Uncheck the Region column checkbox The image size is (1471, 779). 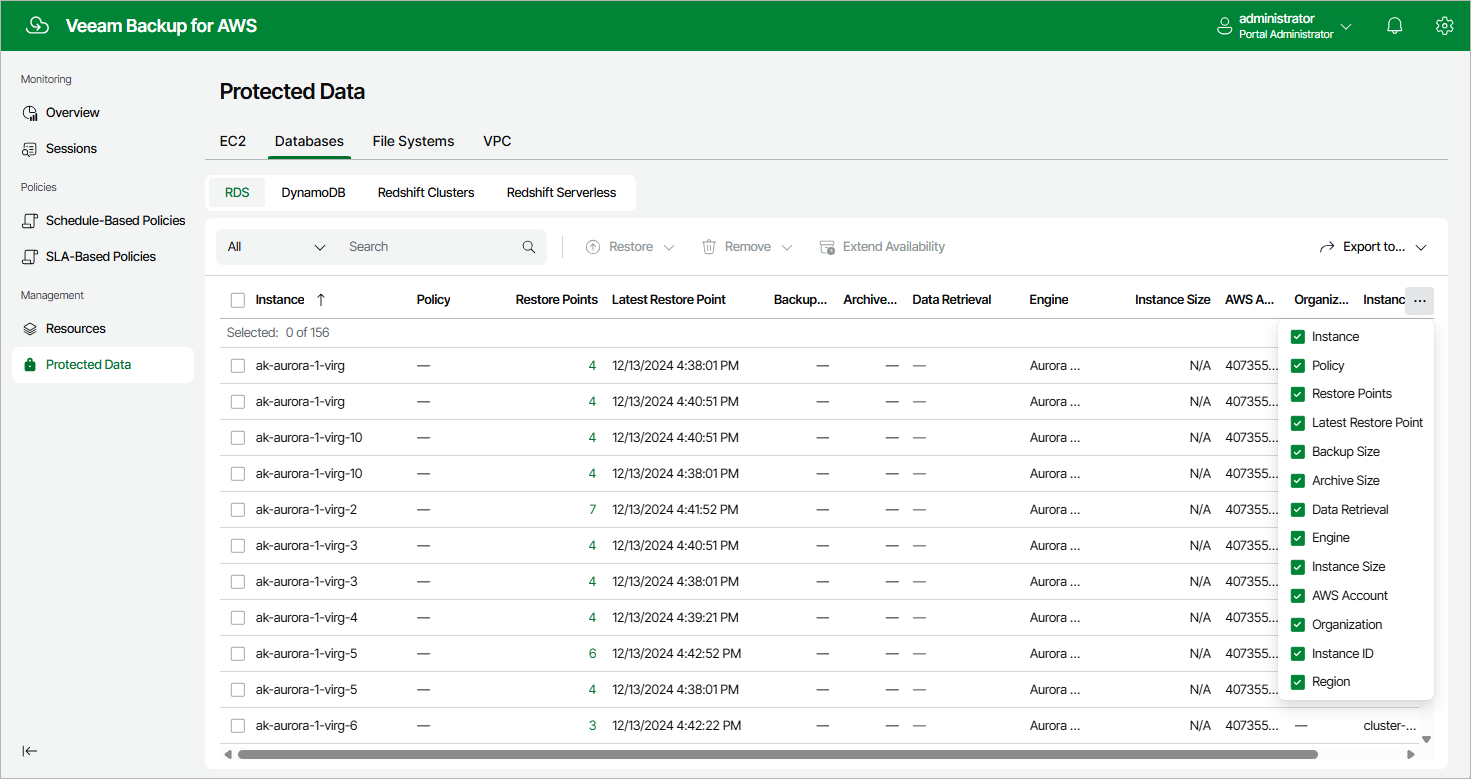coord(1298,682)
